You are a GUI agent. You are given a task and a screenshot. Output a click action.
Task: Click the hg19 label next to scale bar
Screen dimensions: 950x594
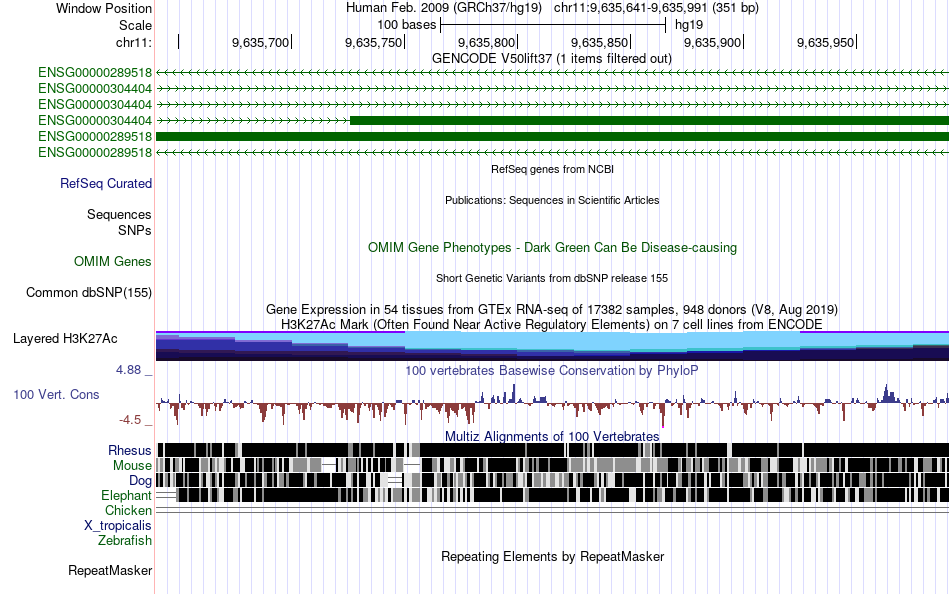[689, 25]
